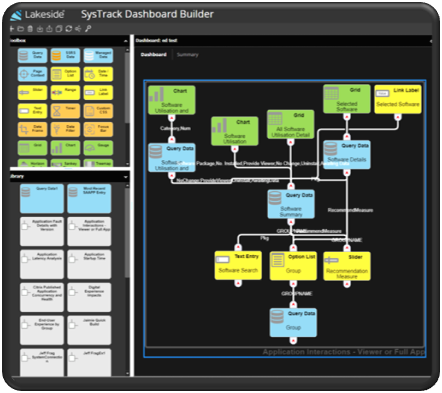Click the share icon in the toolbar
Image resolution: width=442 pixels, height=393 pixels.
[x=78, y=29]
